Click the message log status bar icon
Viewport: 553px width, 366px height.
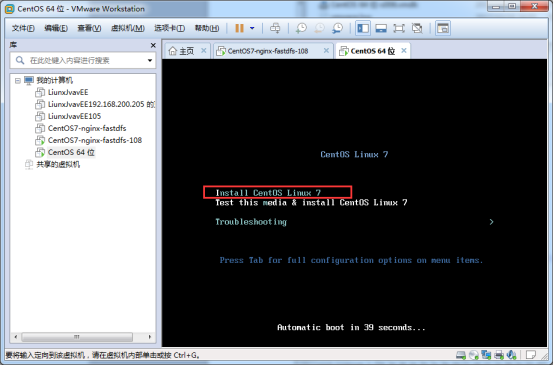[x=531, y=355]
